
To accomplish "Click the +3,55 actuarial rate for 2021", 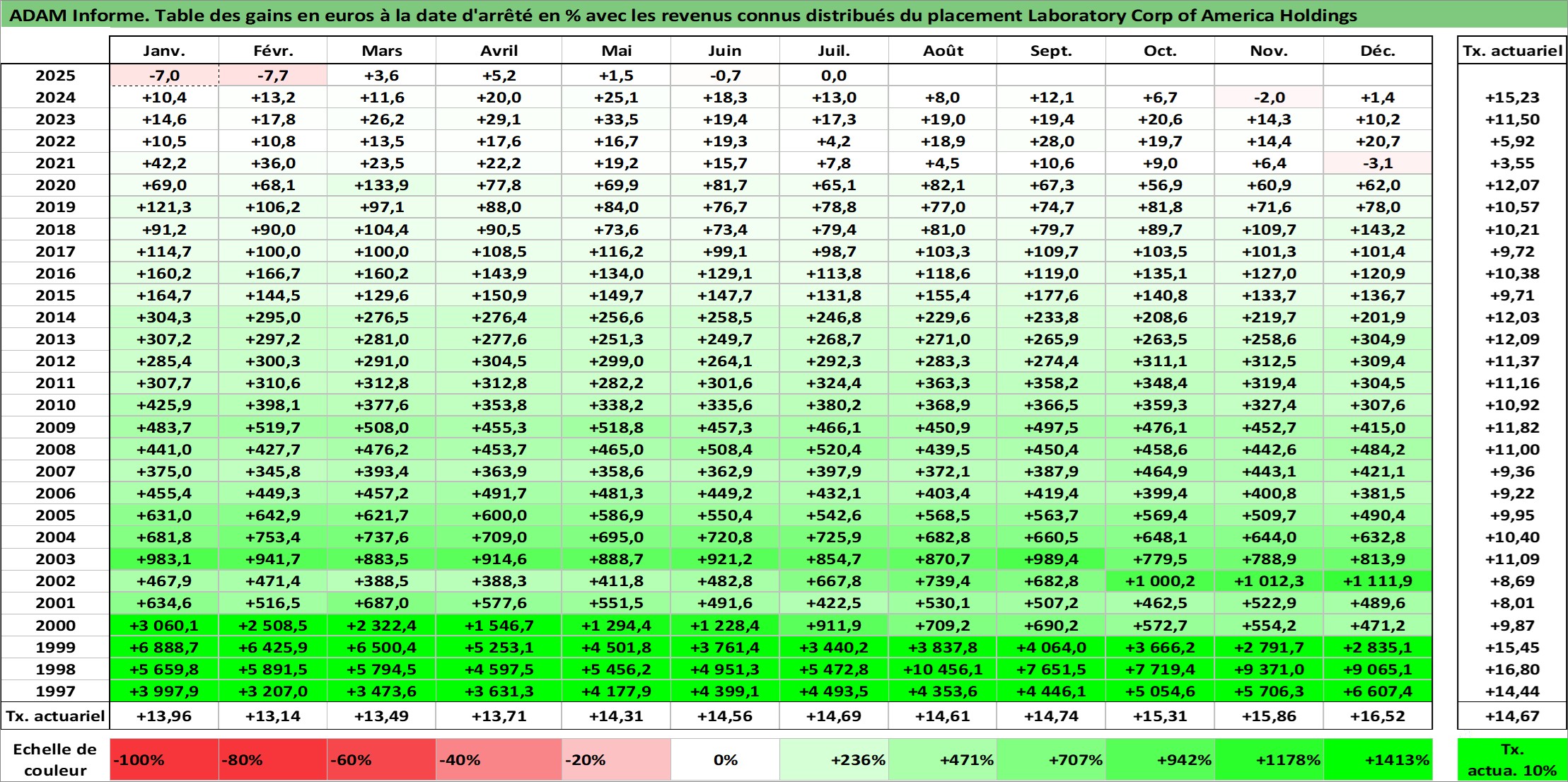I will point(1512,163).
